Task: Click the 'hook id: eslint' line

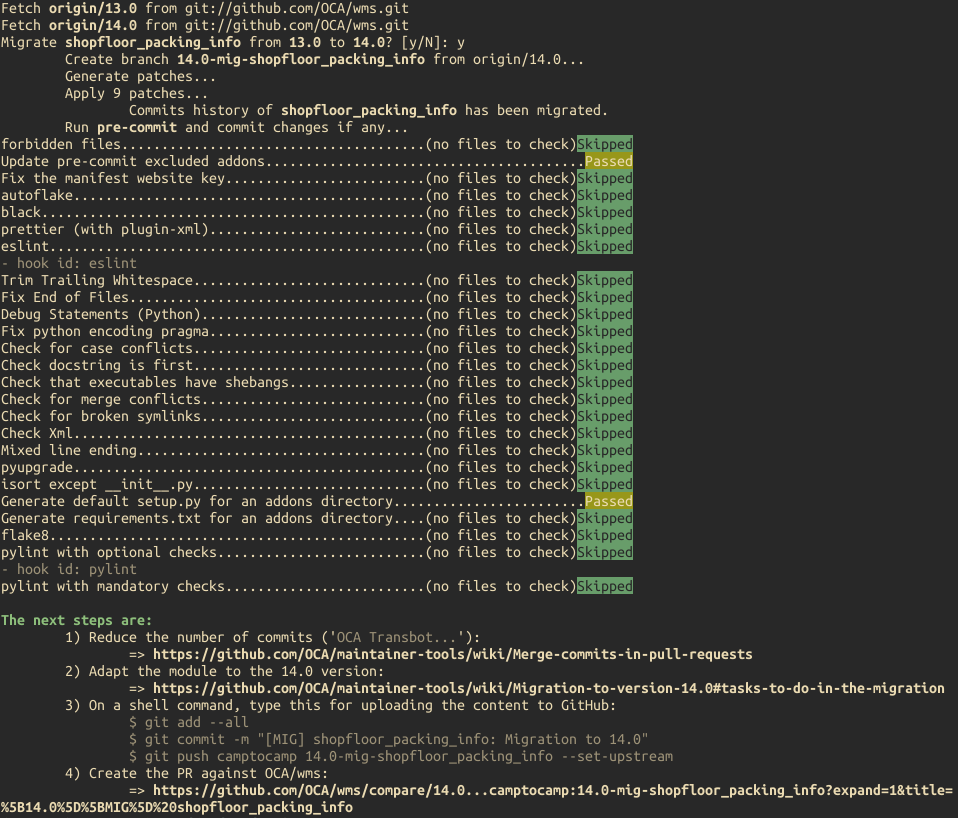Action: [x=69, y=263]
